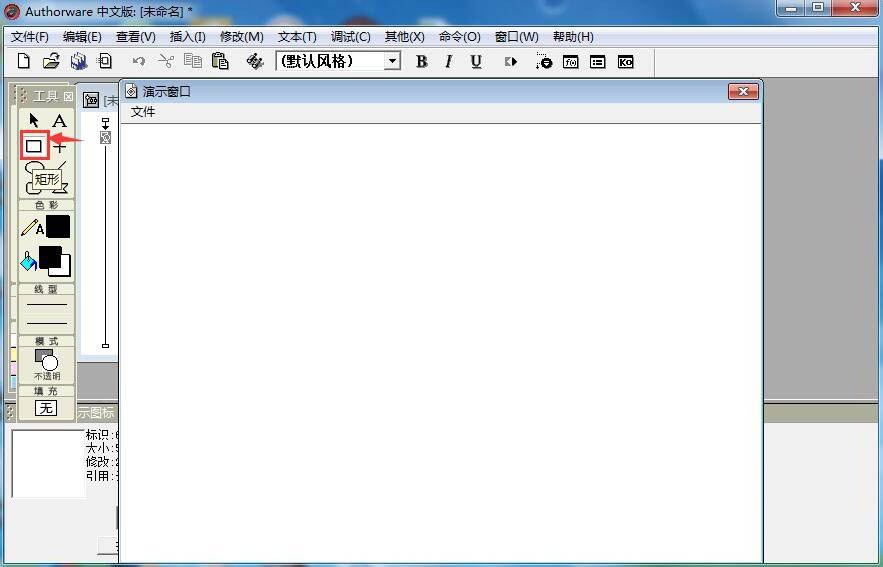The width and height of the screenshot is (883, 567).
Task: Maximize the Authorware main window
Action: 818,8
